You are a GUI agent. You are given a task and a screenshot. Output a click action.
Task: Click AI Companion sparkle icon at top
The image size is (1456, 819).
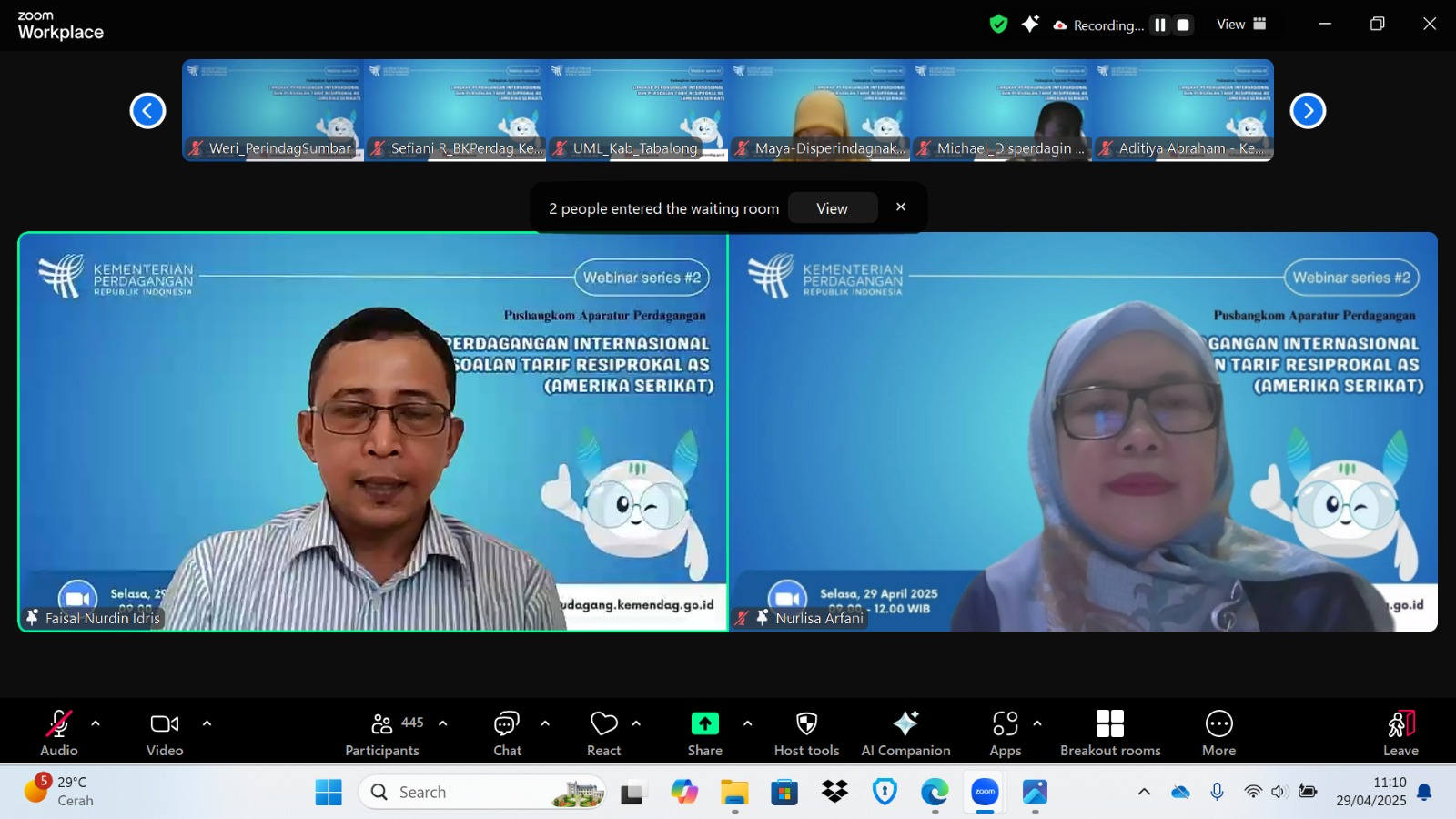click(x=1030, y=25)
